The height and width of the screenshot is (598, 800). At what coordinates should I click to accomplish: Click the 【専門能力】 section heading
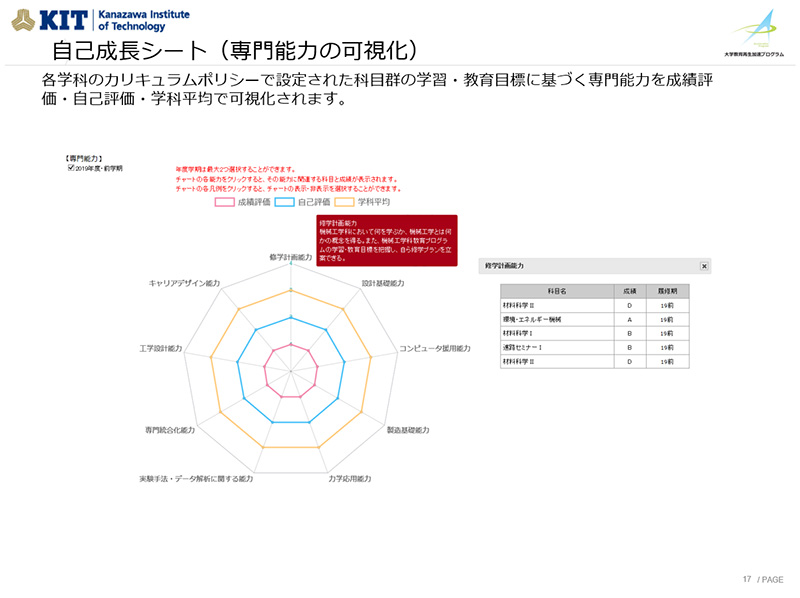(84, 159)
